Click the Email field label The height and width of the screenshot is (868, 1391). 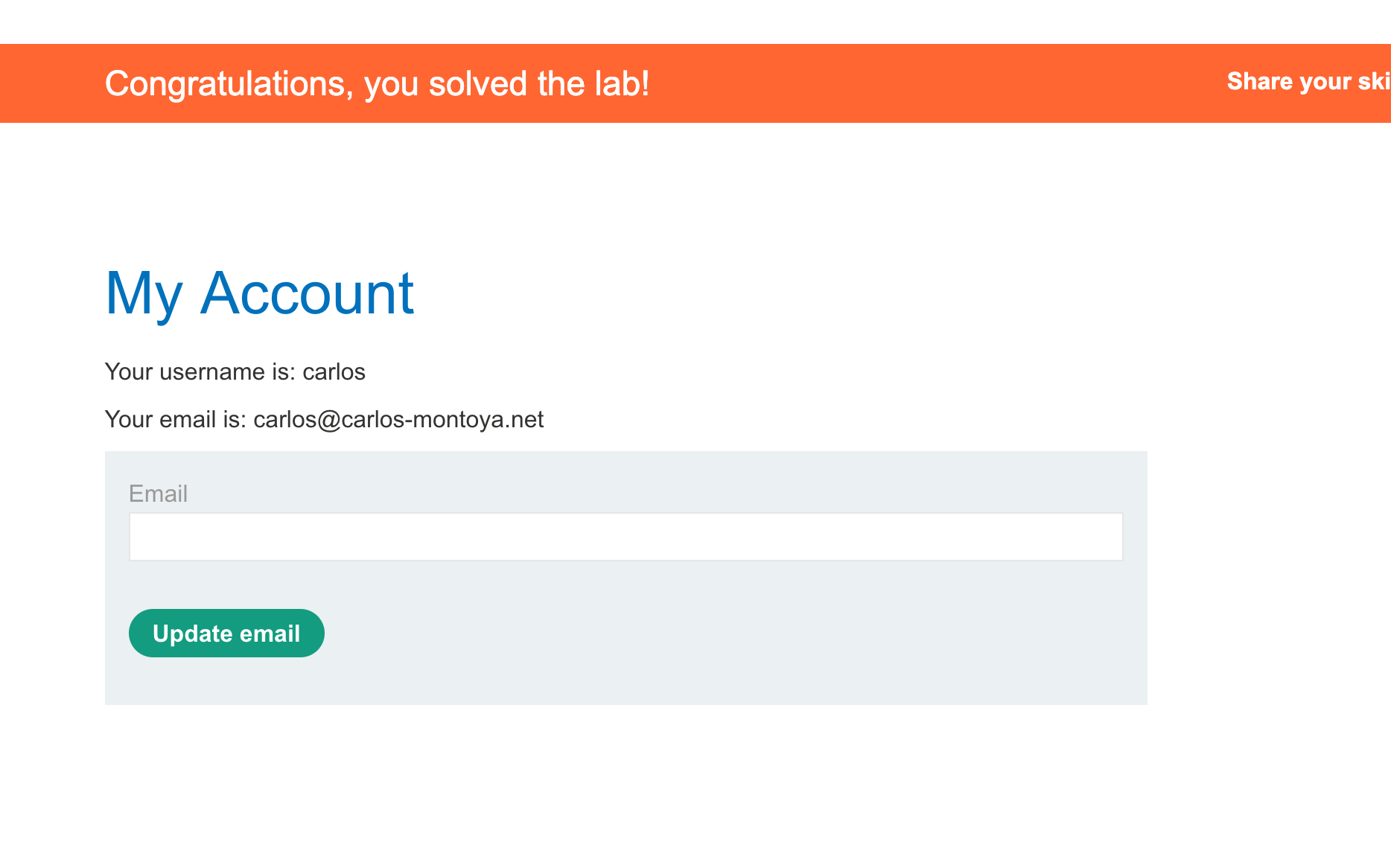[158, 494]
